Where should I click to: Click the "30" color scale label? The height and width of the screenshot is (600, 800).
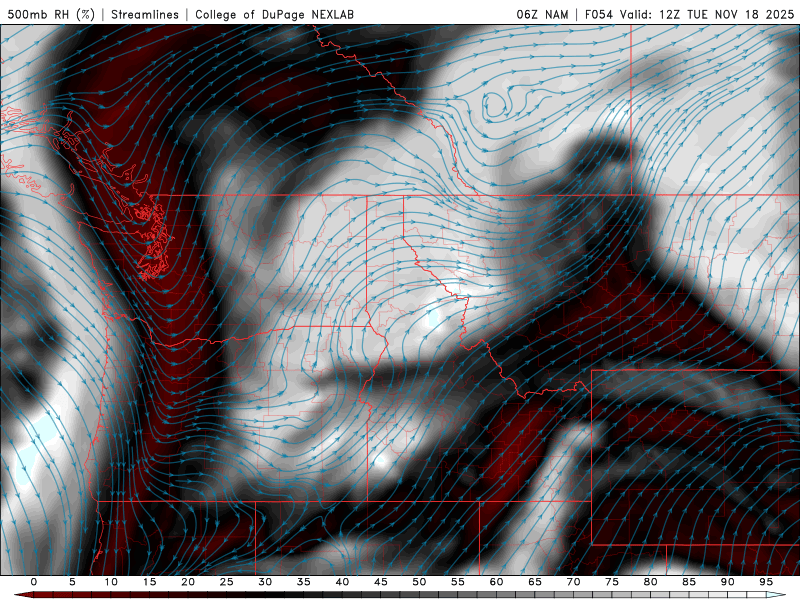point(265,582)
